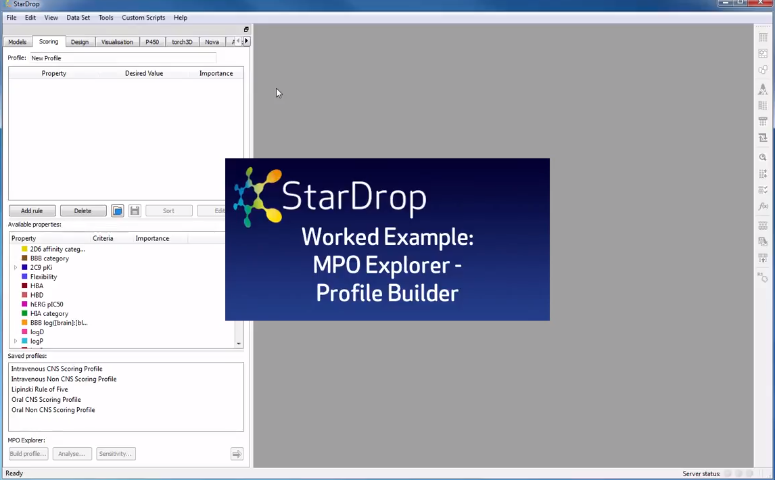
Task: Open the Edit menu
Action: click(30, 17)
